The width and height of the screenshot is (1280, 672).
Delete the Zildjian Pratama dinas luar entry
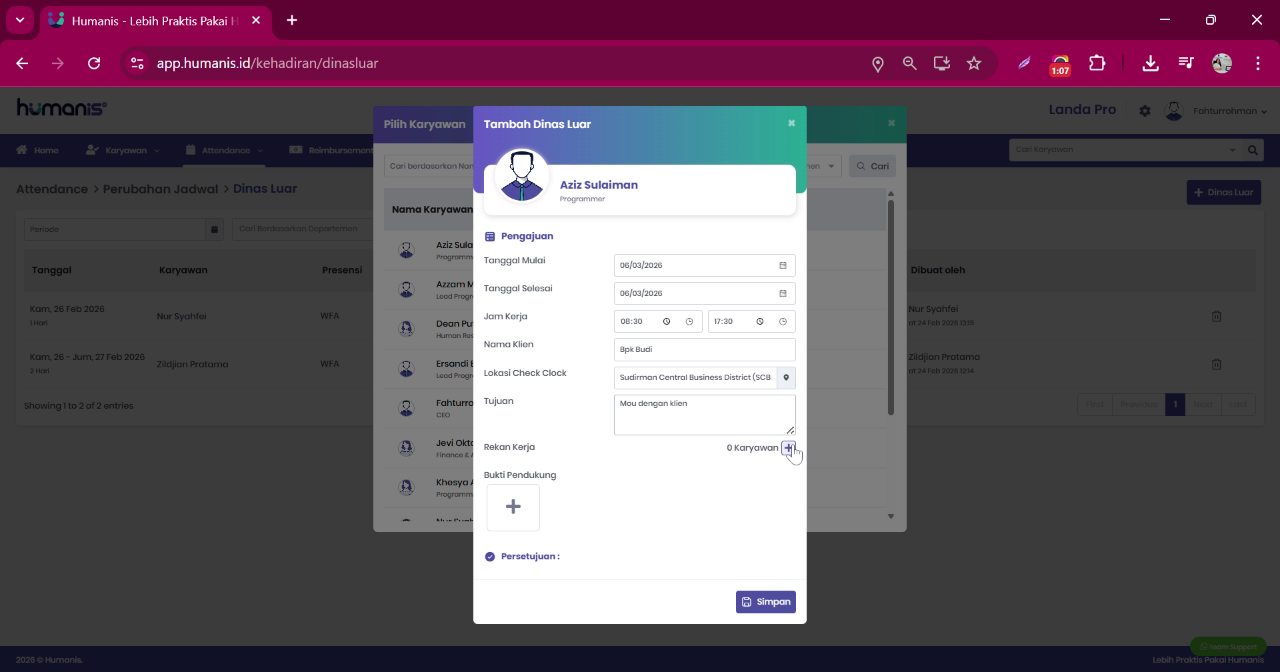[1217, 364]
